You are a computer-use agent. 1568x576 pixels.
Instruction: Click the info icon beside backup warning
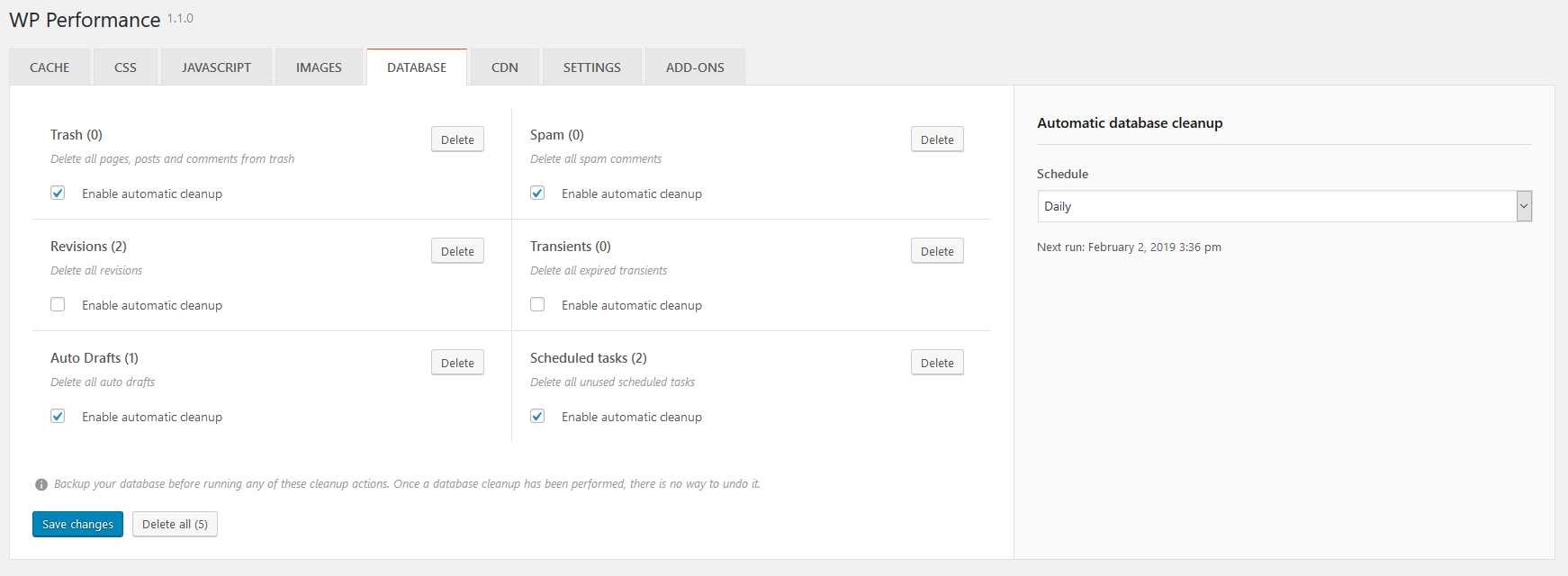(x=41, y=484)
